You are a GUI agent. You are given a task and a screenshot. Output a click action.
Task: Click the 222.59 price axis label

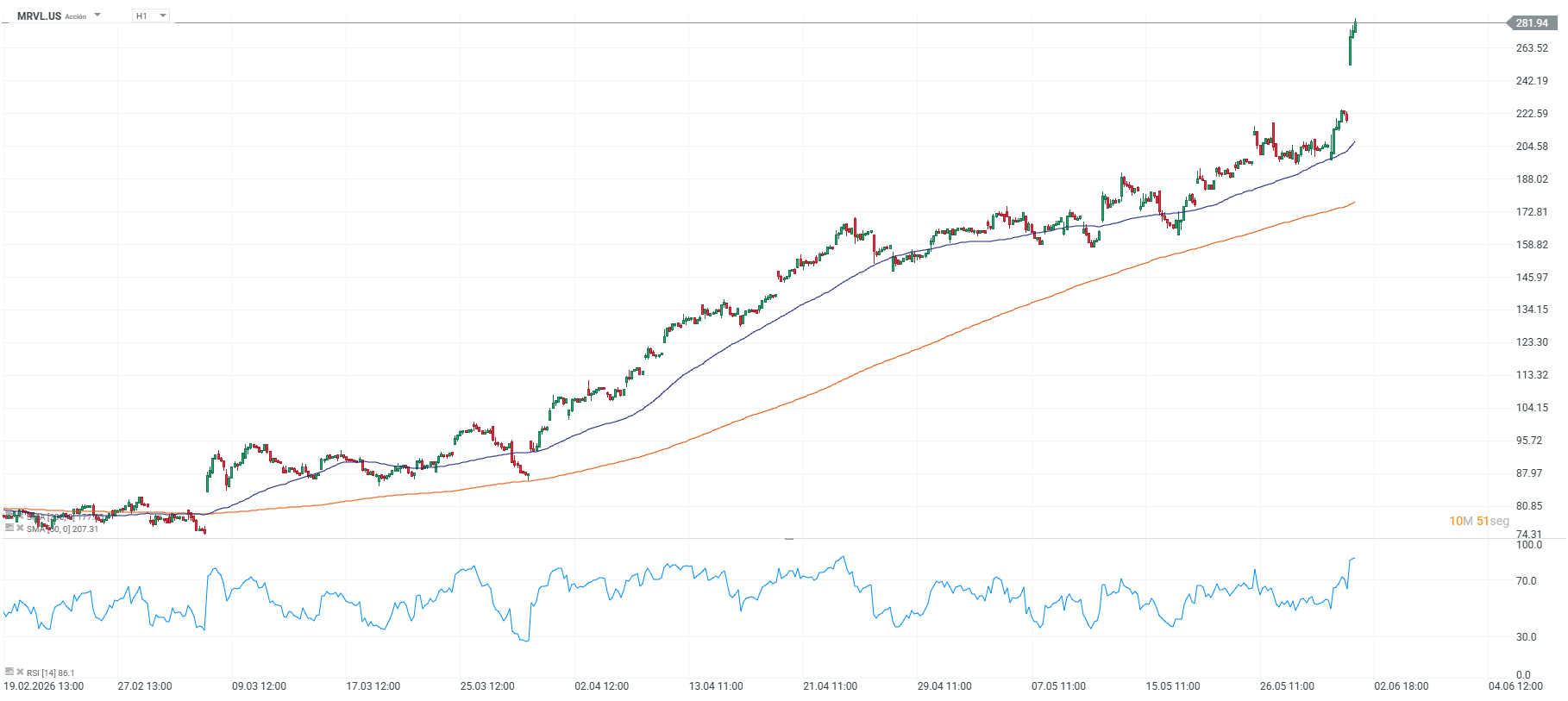[1532, 114]
